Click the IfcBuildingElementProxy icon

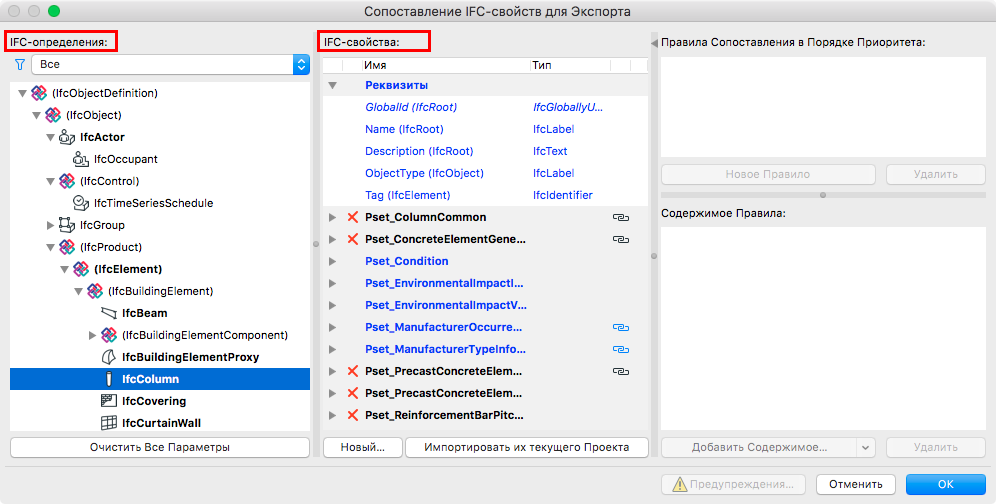click(x=109, y=357)
